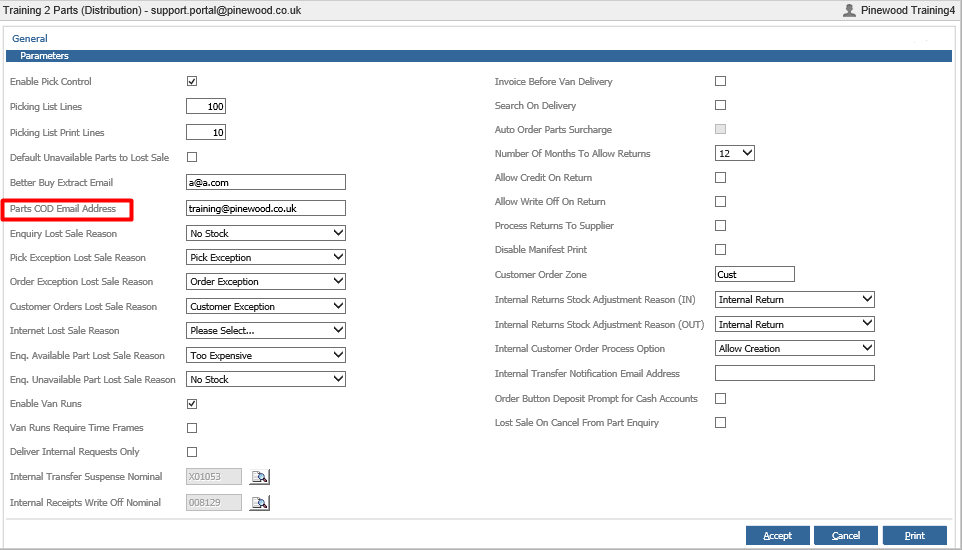The image size is (962, 550).
Task: Tick Lost Sale On Cancel From Part Enquiry
Action: pyautogui.click(x=720, y=422)
